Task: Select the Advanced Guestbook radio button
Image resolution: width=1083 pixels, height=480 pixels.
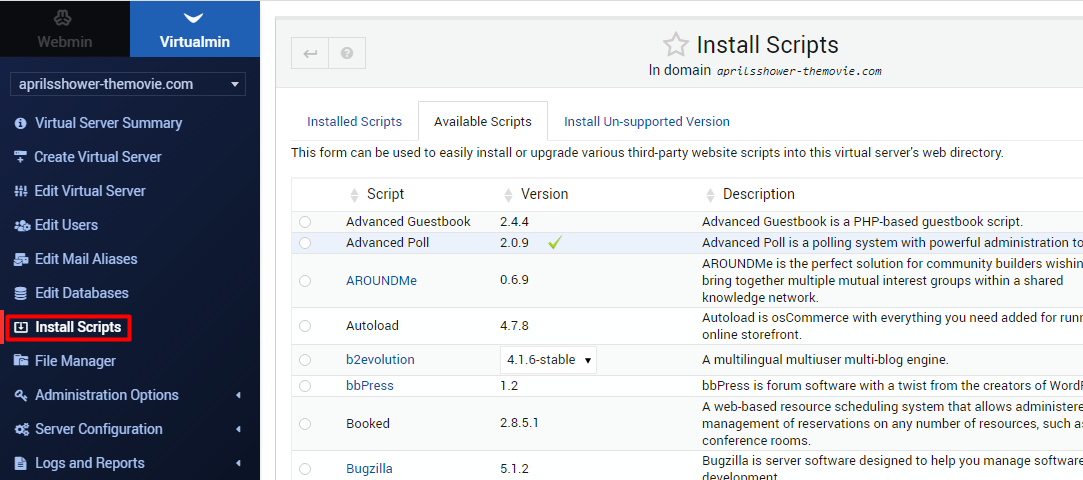Action: point(305,222)
